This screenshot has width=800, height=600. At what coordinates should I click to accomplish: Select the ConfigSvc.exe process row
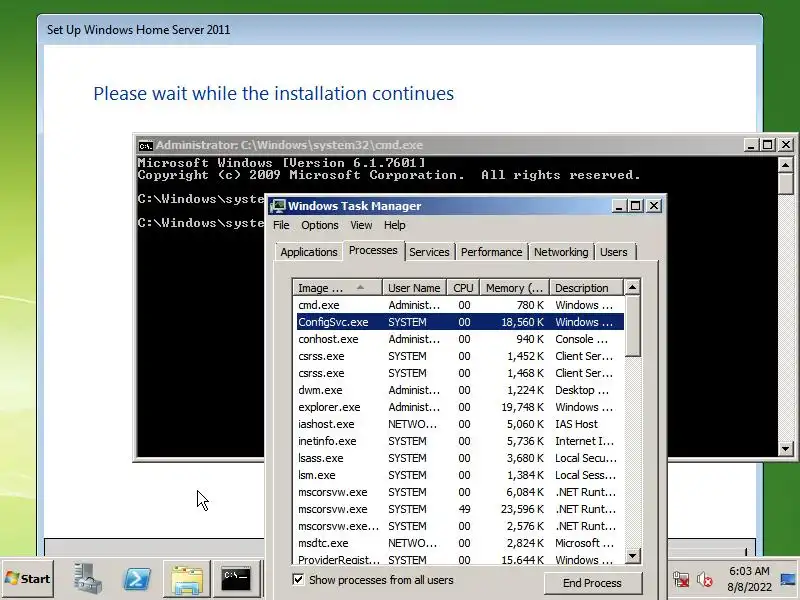[x=460, y=322]
